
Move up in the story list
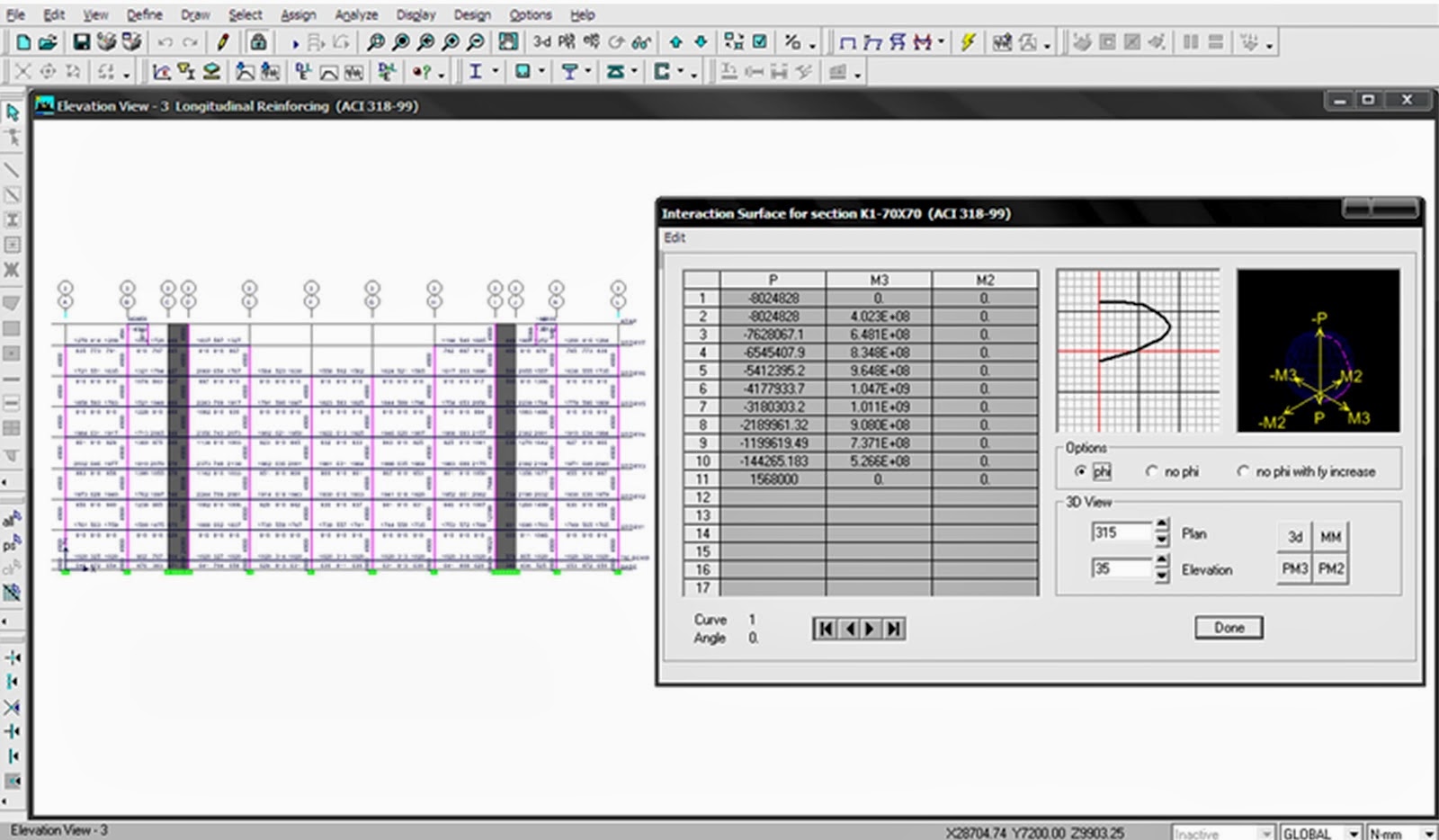click(675, 42)
